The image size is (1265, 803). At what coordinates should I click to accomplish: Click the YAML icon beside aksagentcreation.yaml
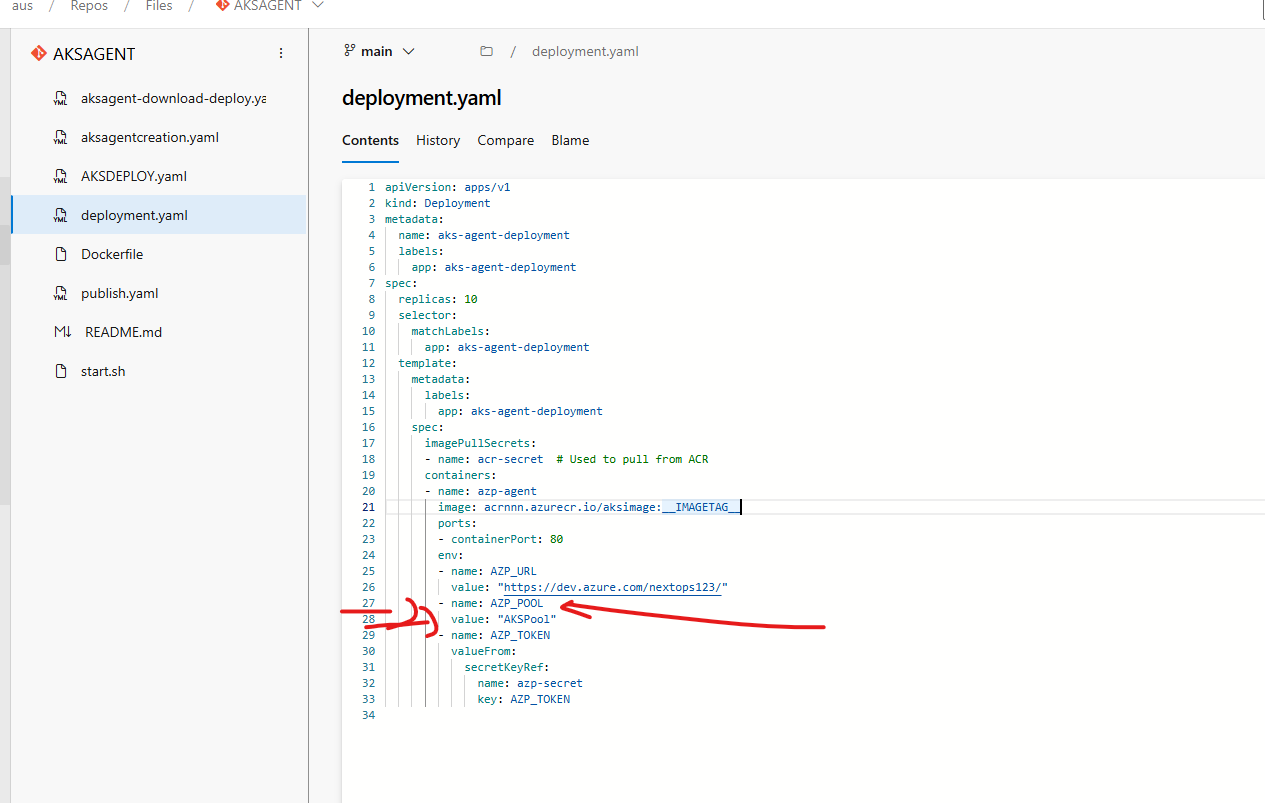point(60,137)
